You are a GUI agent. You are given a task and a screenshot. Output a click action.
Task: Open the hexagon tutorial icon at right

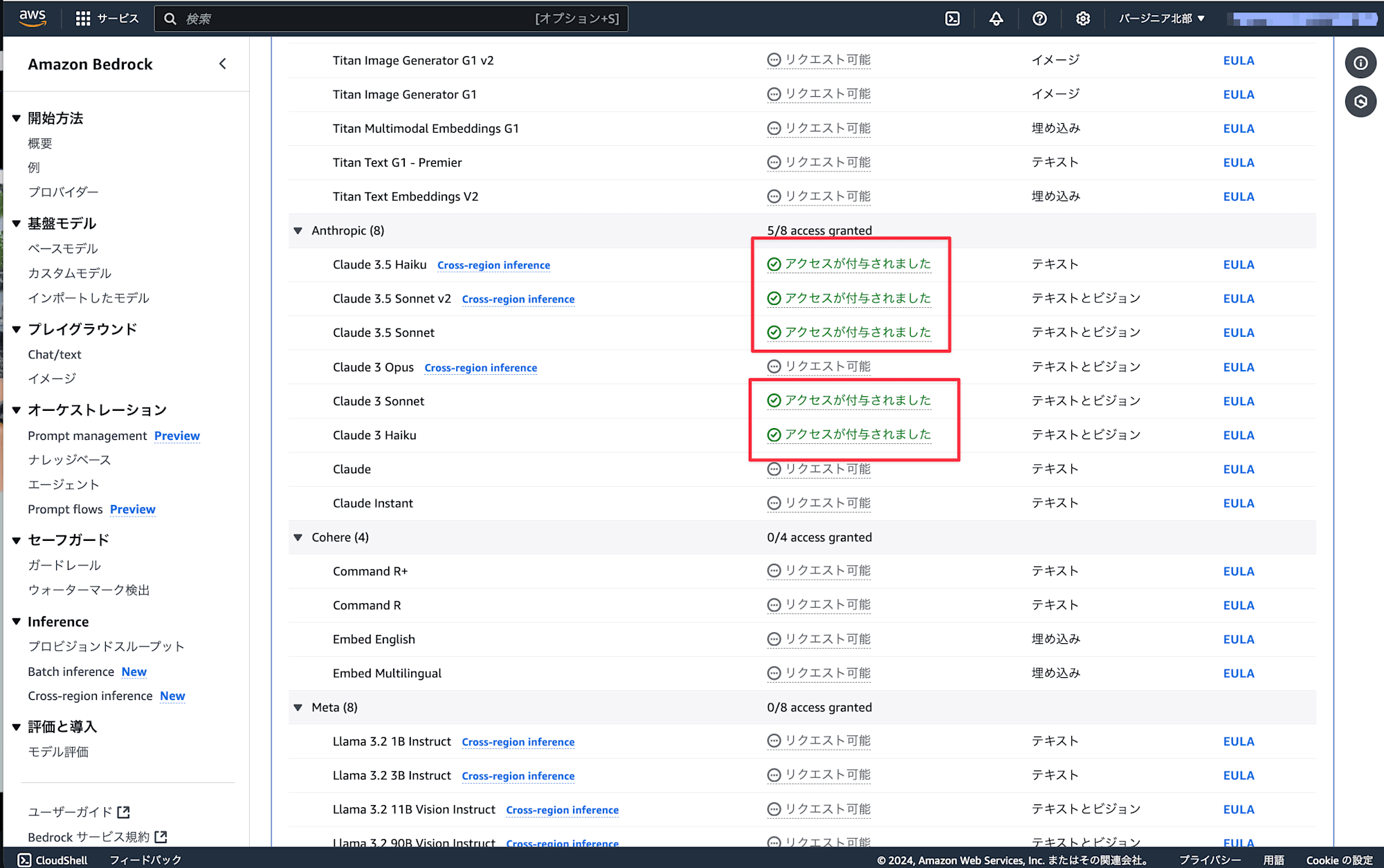point(1360,102)
